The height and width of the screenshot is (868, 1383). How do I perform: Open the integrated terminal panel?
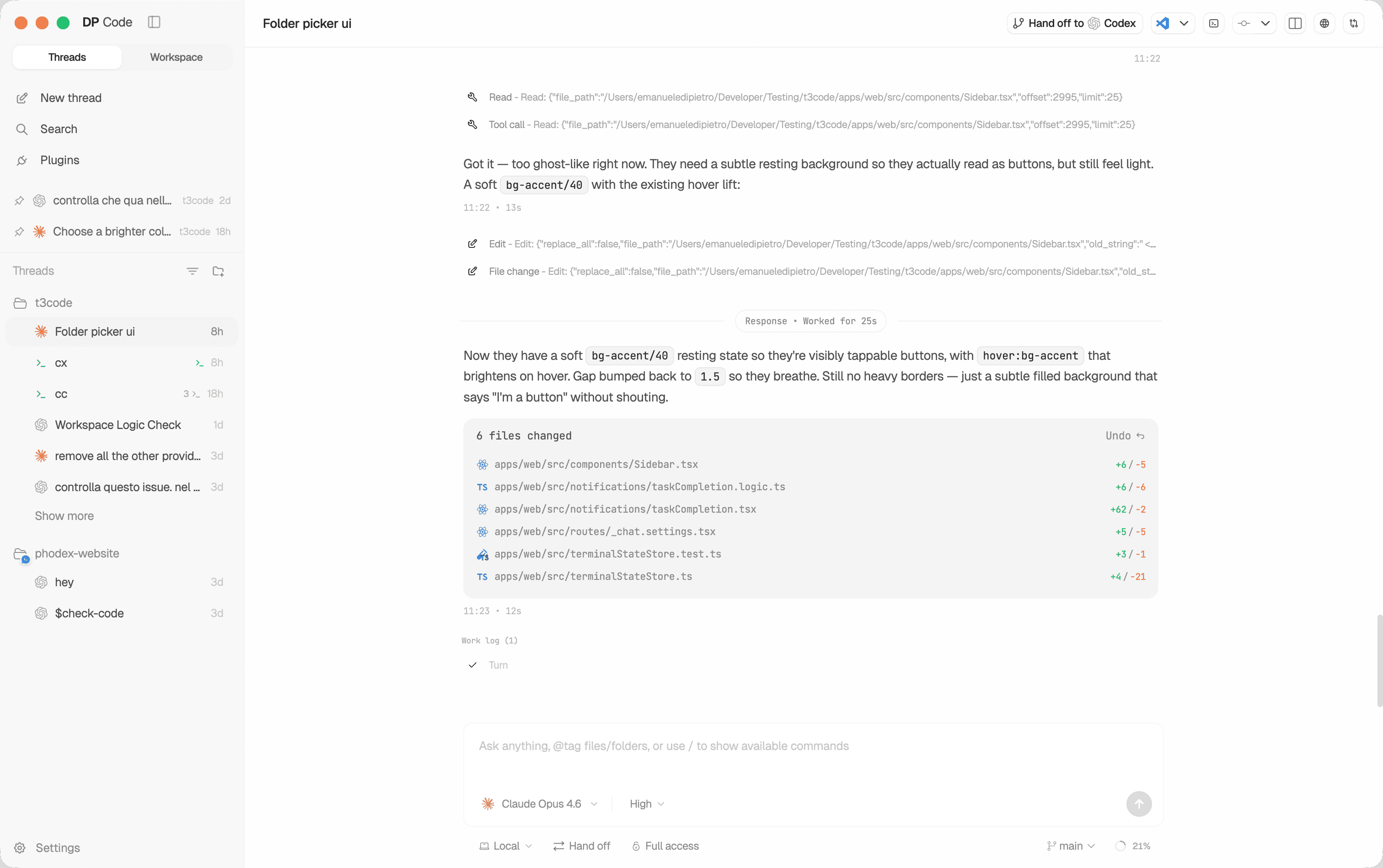tap(1213, 23)
